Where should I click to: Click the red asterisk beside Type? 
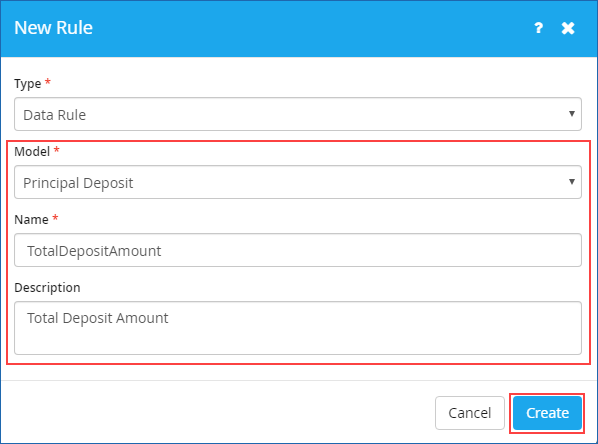pyautogui.click(x=48, y=81)
